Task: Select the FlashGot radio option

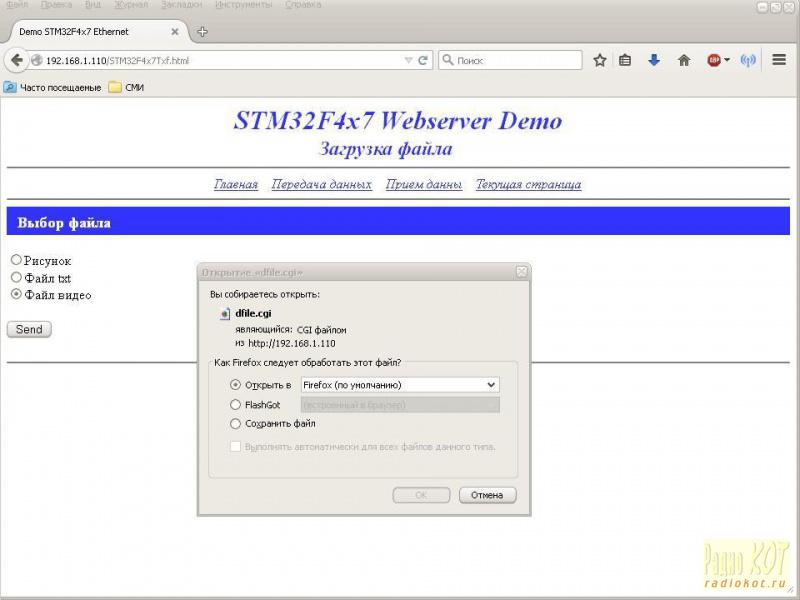Action: 236,405
